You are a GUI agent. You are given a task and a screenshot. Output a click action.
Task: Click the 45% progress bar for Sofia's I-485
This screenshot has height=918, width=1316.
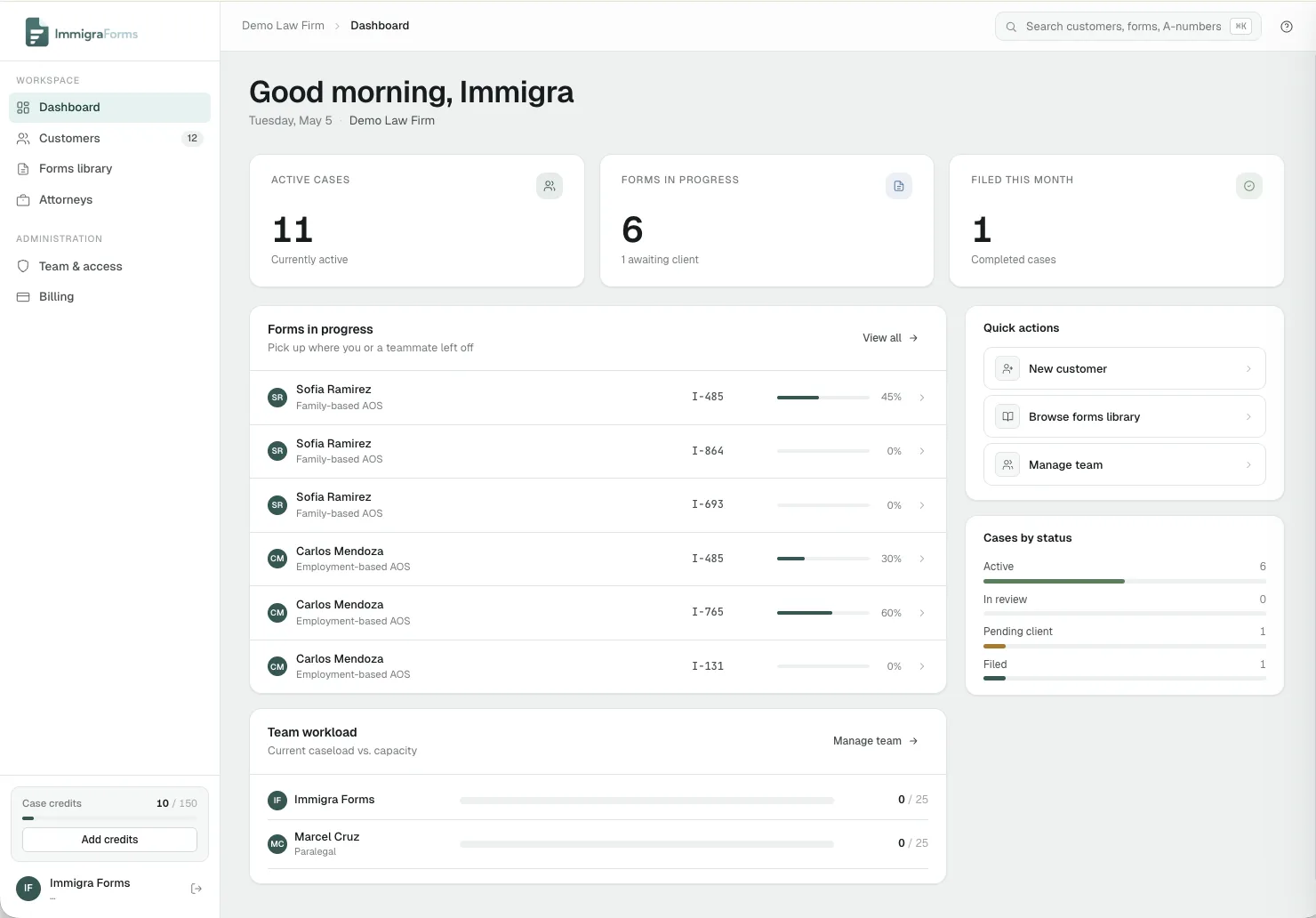tap(823, 398)
